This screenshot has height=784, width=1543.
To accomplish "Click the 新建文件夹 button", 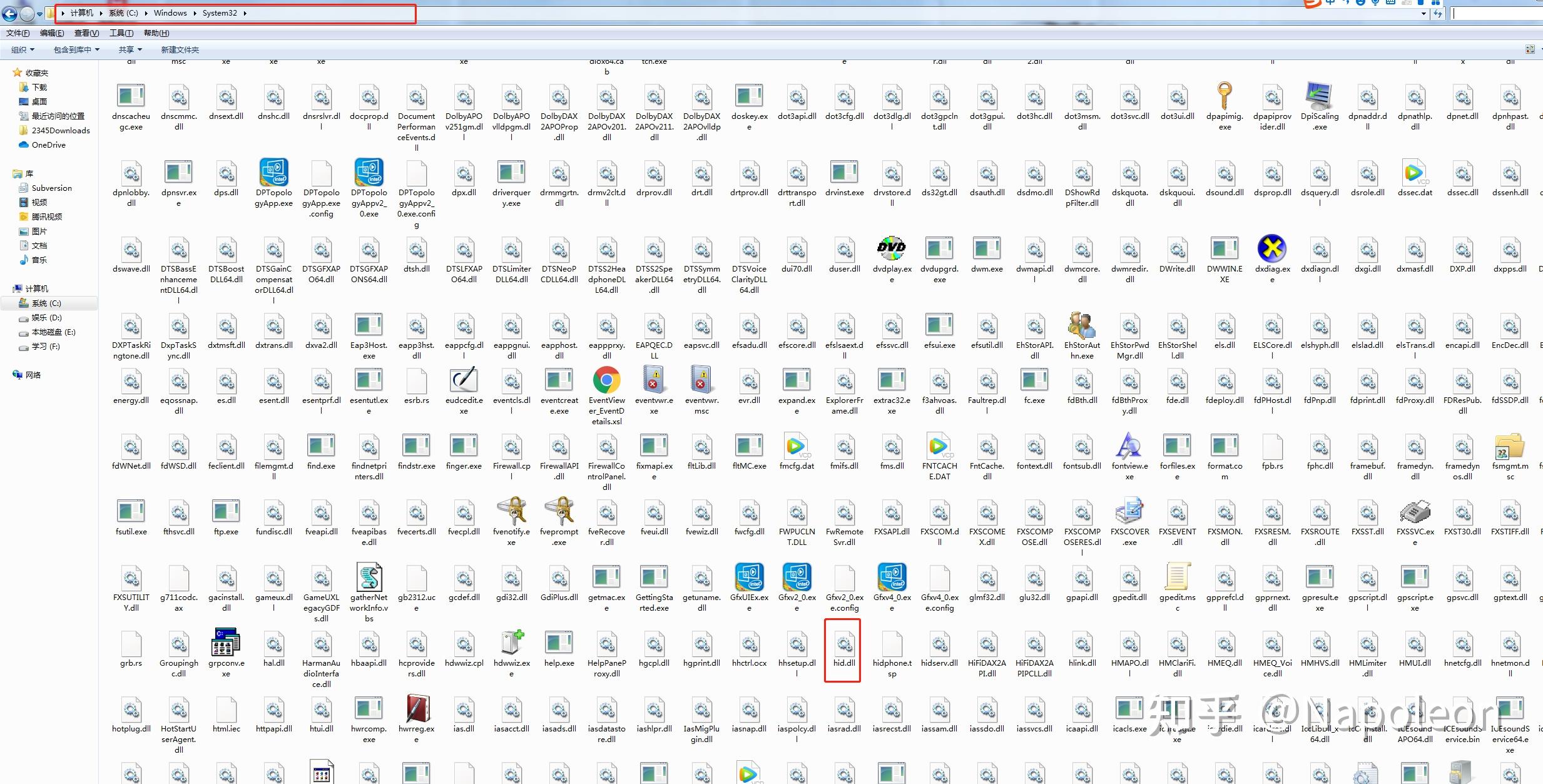I will [180, 49].
